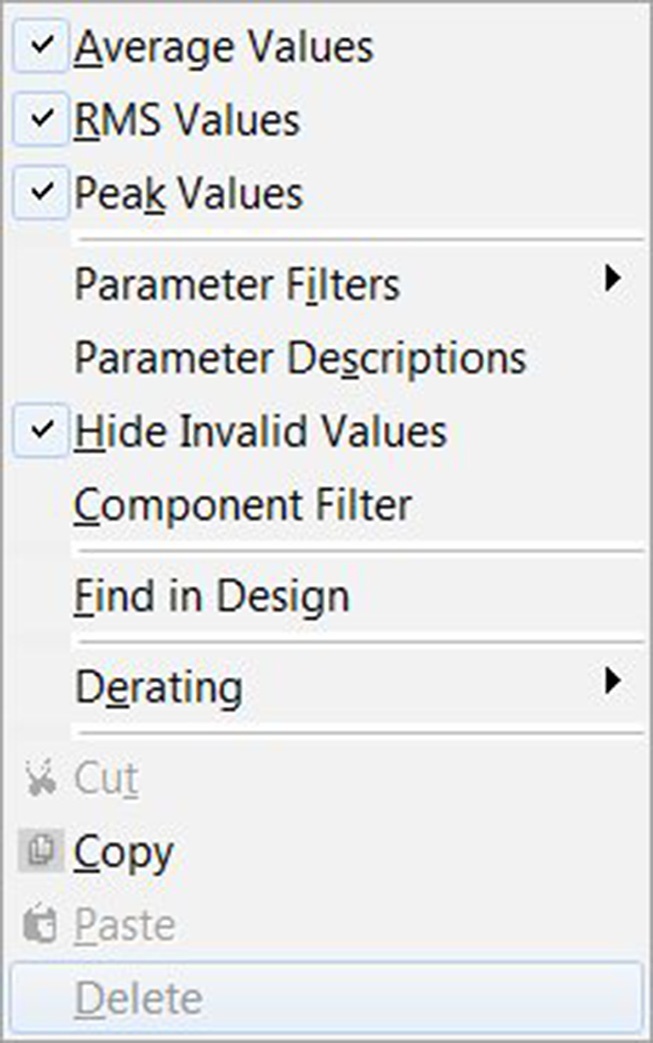This screenshot has width=653, height=1043.
Task: Click the scissors icon beside Cut
Action: 41,780
